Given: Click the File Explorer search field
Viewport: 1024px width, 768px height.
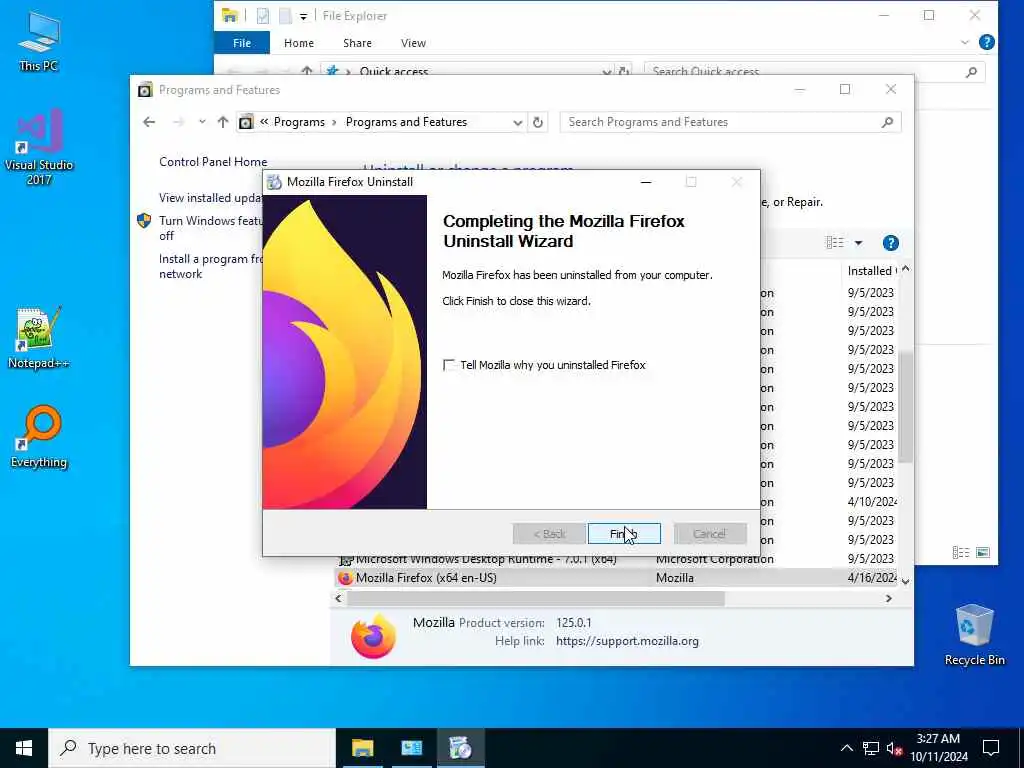Looking at the screenshot, I should pyautogui.click(x=814, y=71).
